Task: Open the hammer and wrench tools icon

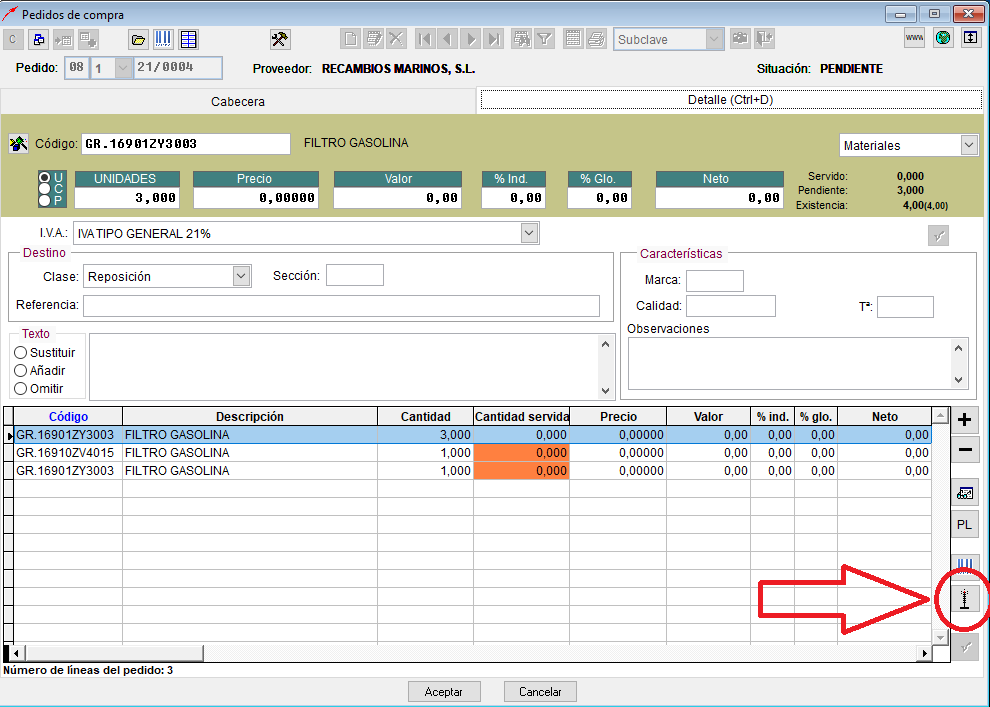Action: [x=280, y=40]
